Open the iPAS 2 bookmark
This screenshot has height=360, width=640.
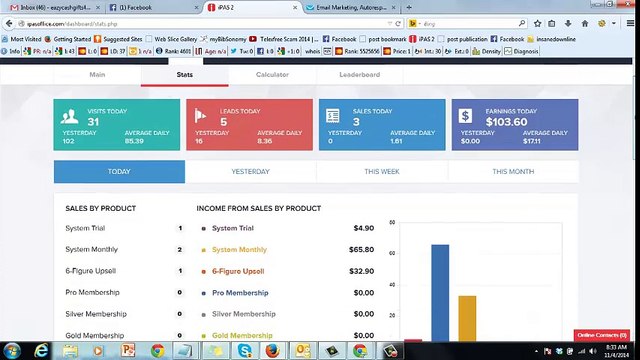(x=422, y=39)
